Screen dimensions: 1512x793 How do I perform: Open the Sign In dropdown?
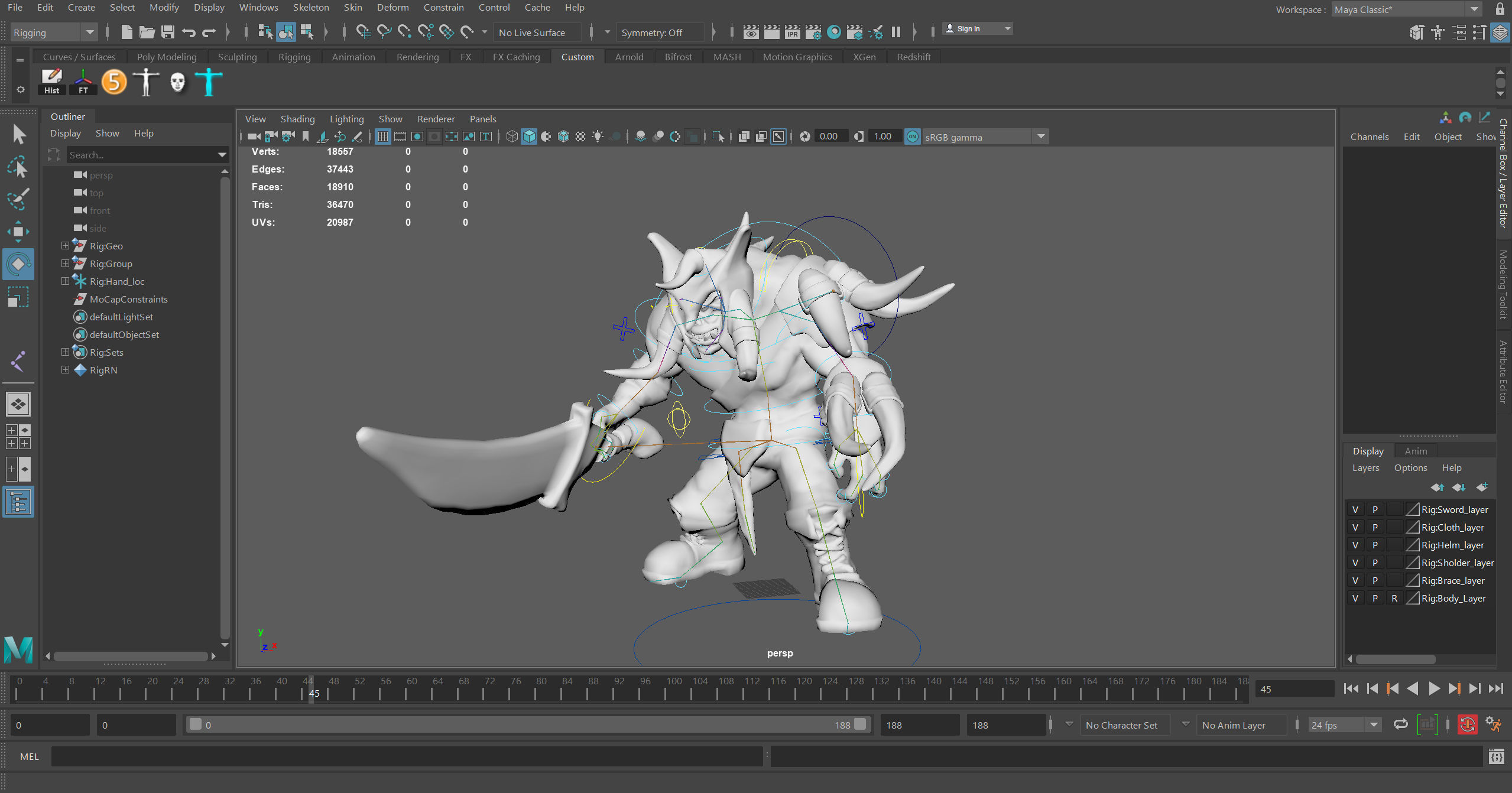coord(976,28)
